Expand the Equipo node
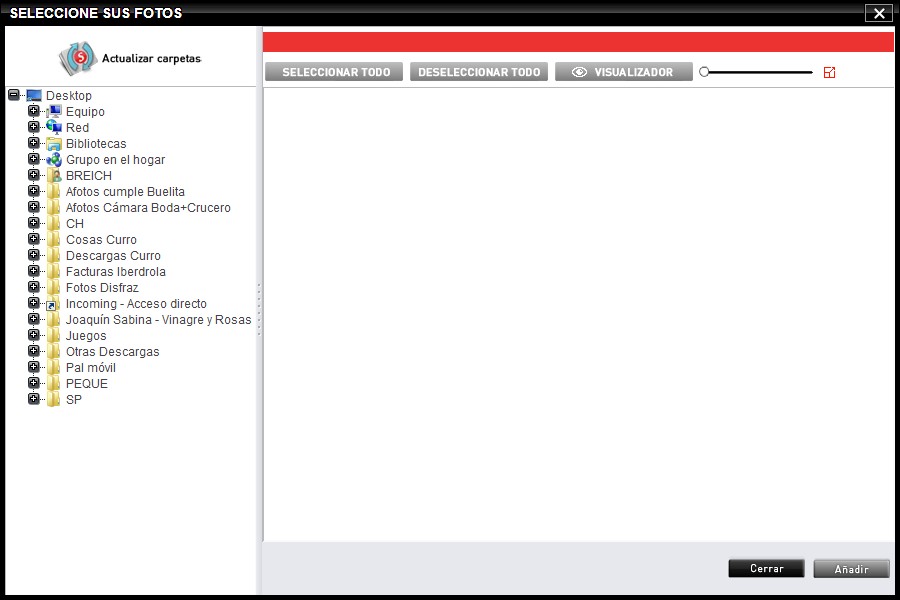 click(34, 111)
